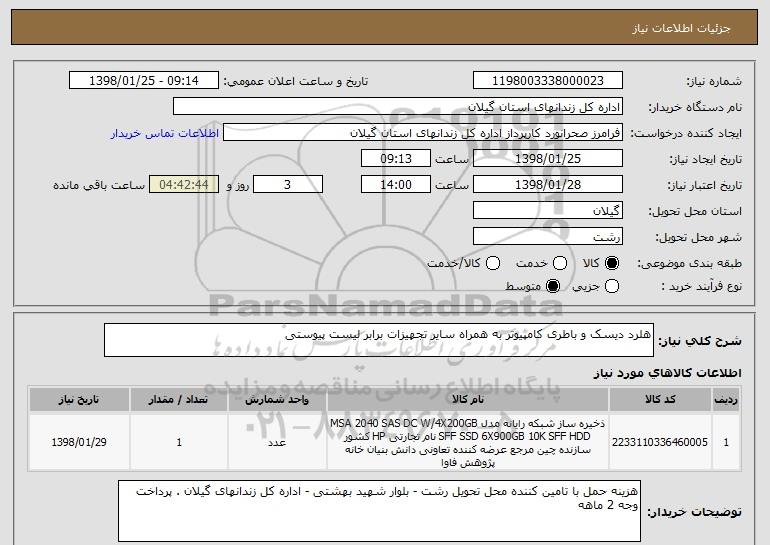Screen dimensions: 770x545
Task: Choose the متوسط purchase process option
Action: tap(553, 286)
